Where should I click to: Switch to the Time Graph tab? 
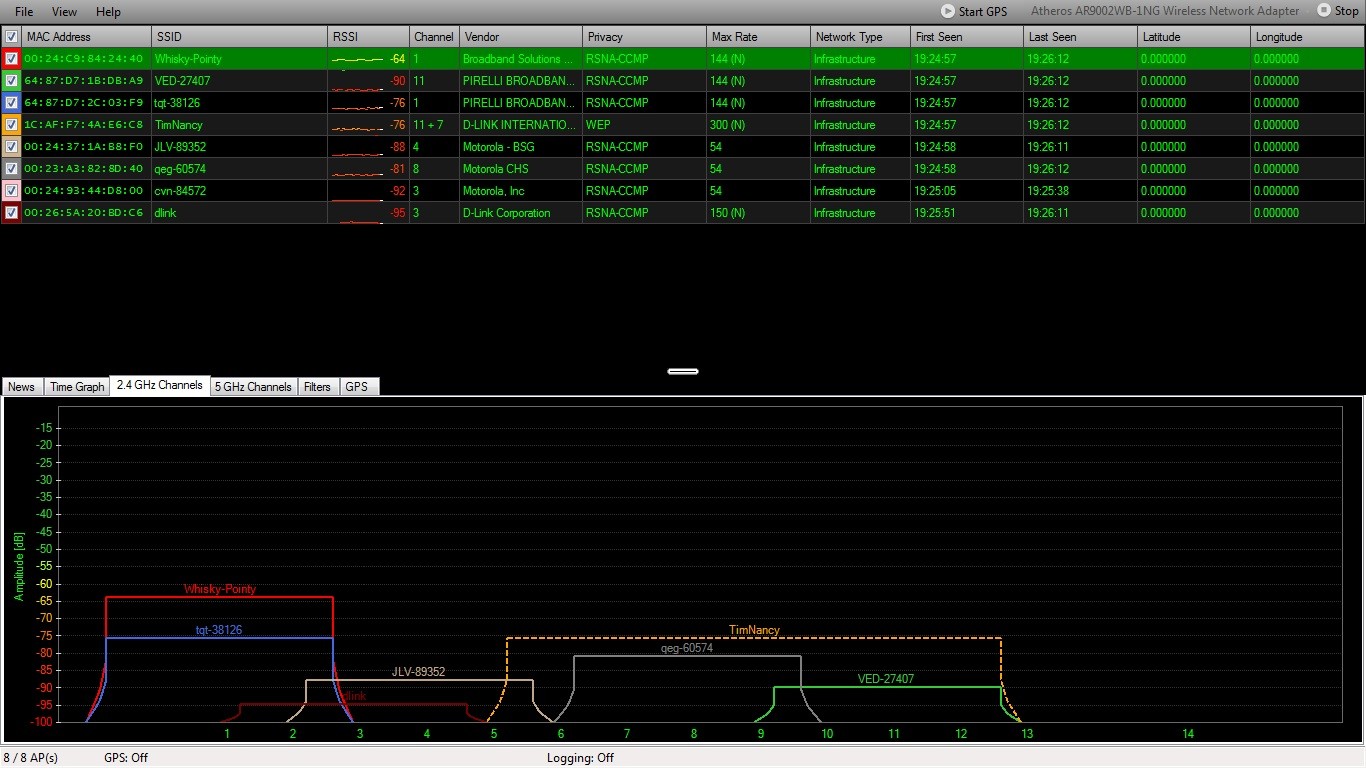tap(77, 387)
